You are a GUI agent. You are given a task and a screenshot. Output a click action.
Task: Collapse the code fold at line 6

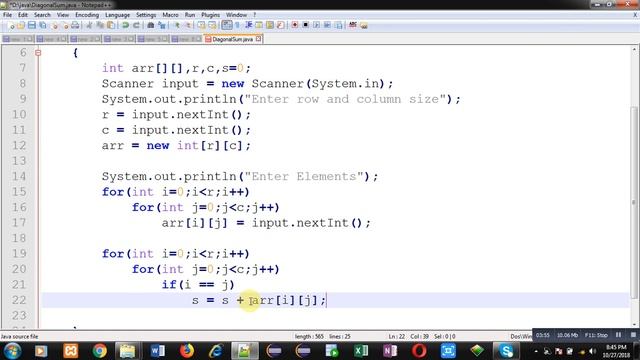(x=38, y=53)
